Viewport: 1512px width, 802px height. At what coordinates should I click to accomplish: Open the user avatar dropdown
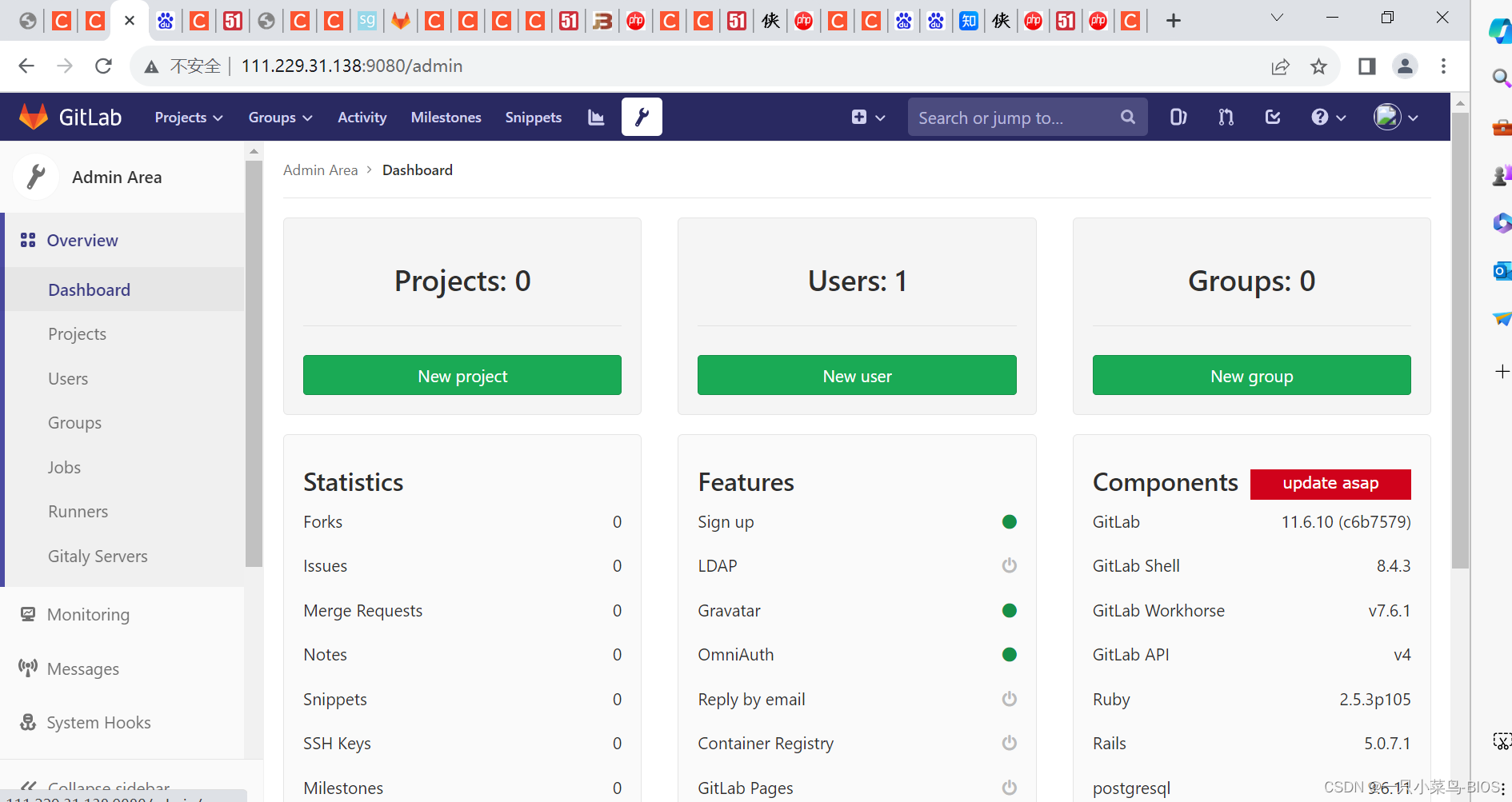tap(1395, 117)
